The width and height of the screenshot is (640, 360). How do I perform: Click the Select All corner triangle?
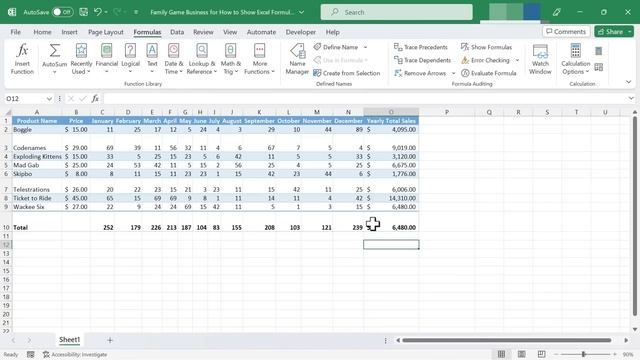pos(8,112)
